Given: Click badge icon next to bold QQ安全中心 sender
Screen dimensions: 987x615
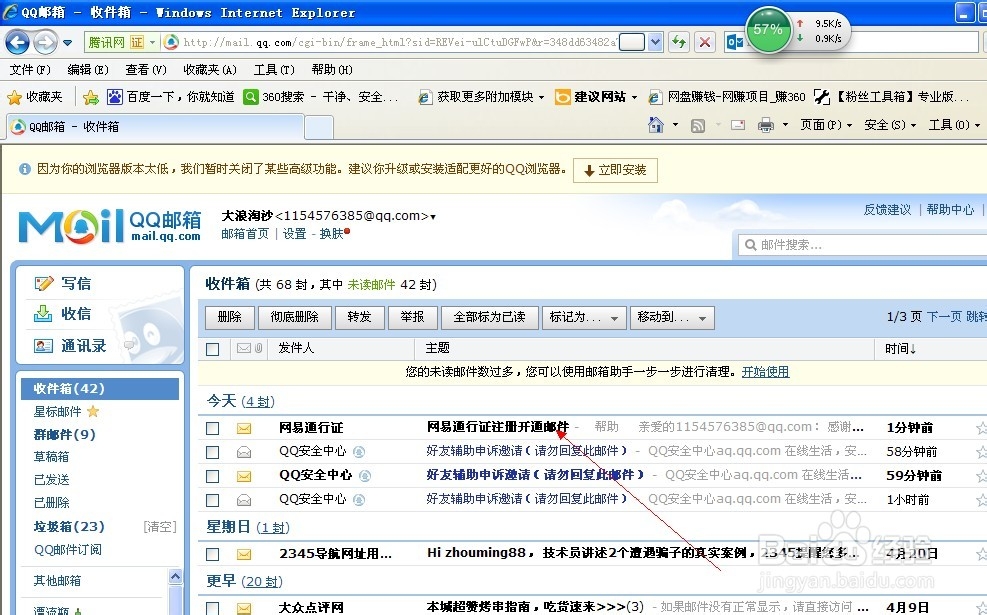Looking at the screenshot, I should (364, 476).
